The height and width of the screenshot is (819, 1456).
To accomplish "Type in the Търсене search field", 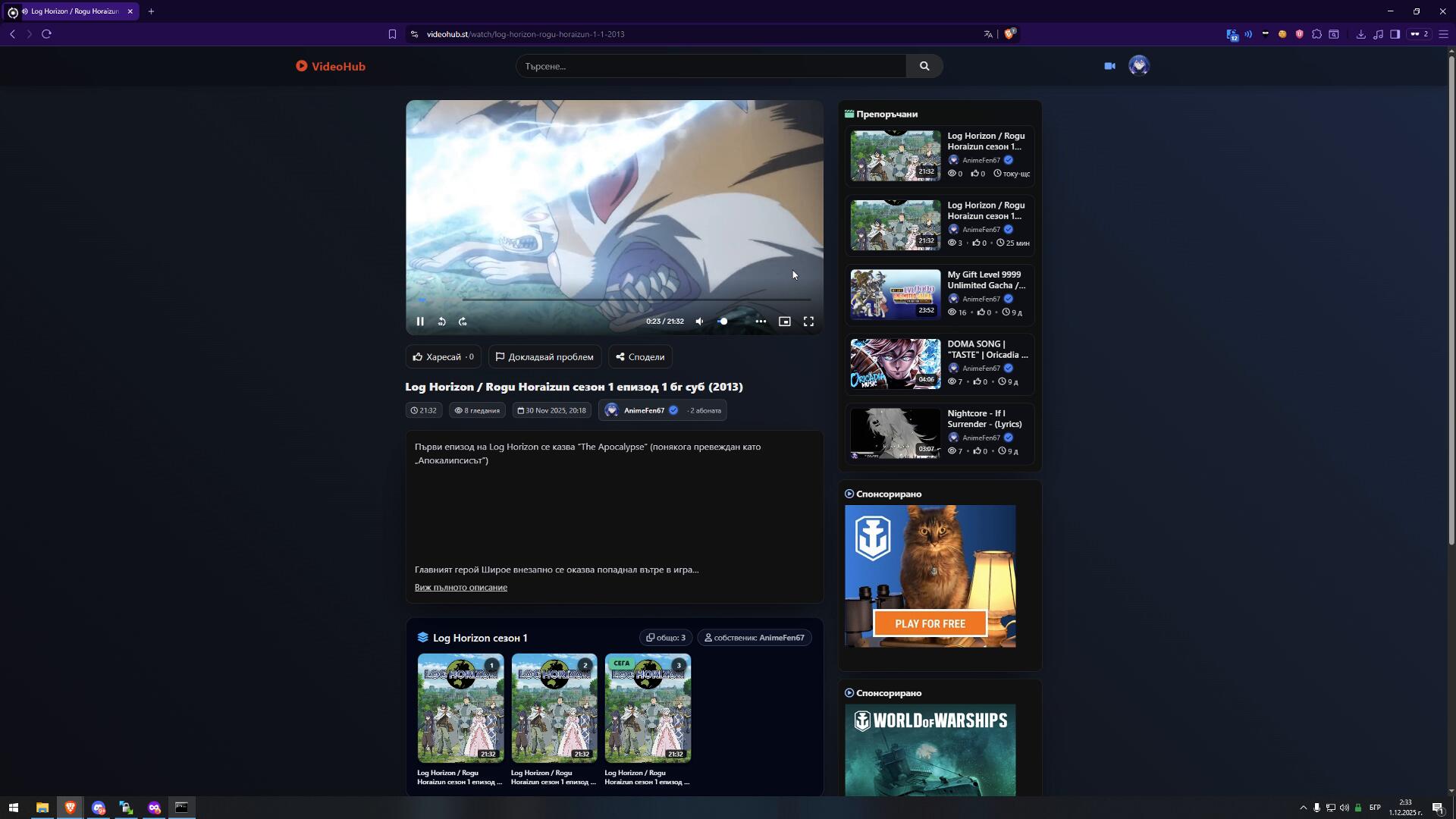I will (x=710, y=66).
